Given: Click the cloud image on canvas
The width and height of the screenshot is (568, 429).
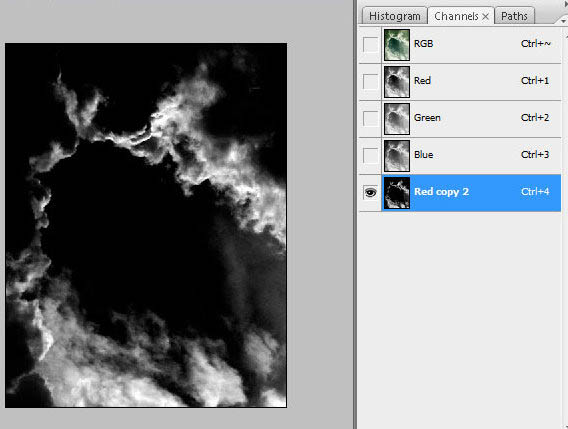Looking at the screenshot, I should [146, 225].
